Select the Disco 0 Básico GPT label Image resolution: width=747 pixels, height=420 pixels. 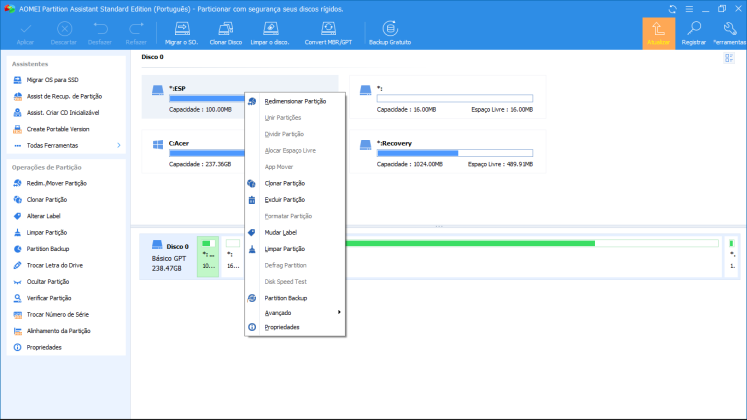point(170,257)
